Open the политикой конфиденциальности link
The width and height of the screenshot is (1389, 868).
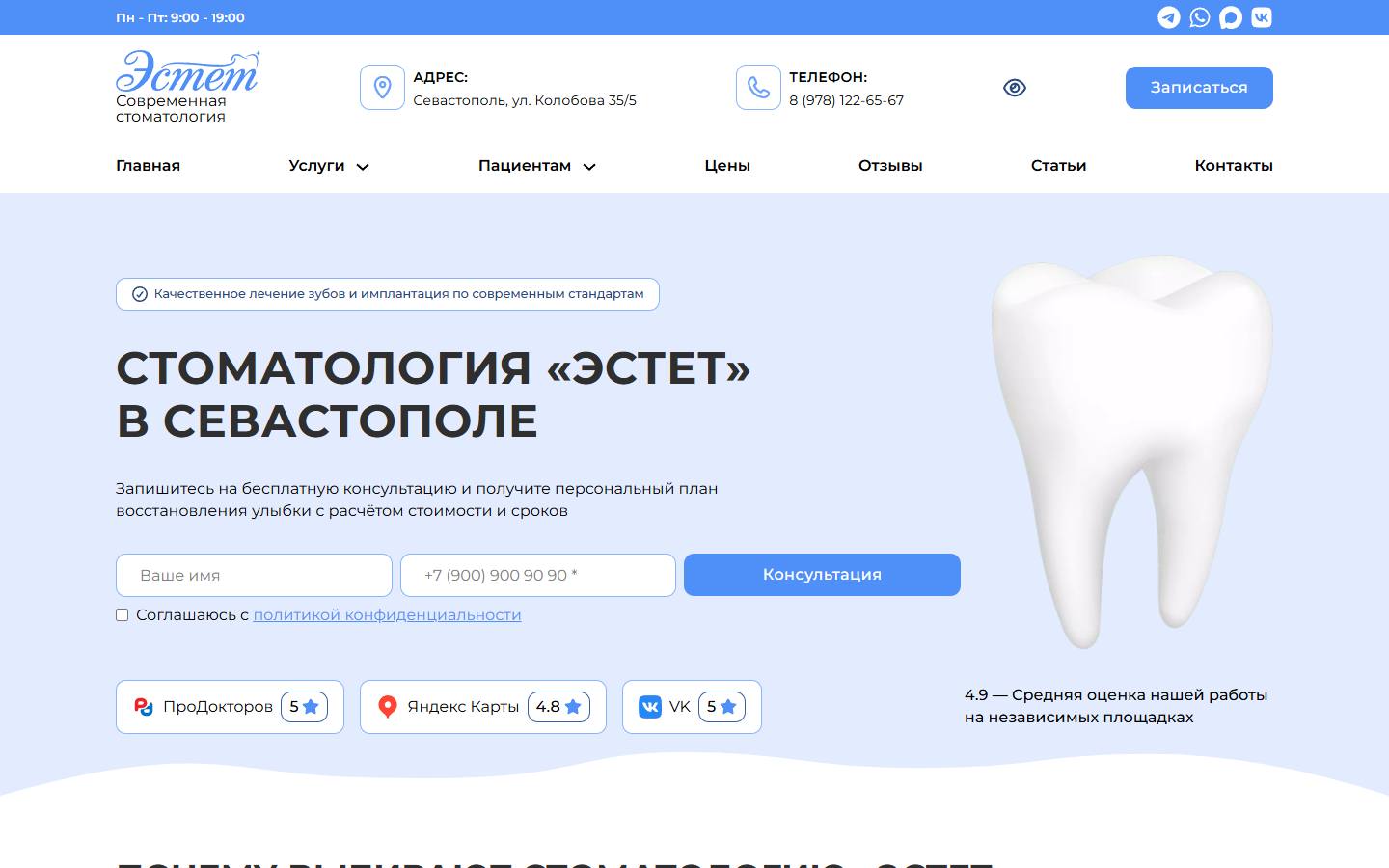pos(387,615)
